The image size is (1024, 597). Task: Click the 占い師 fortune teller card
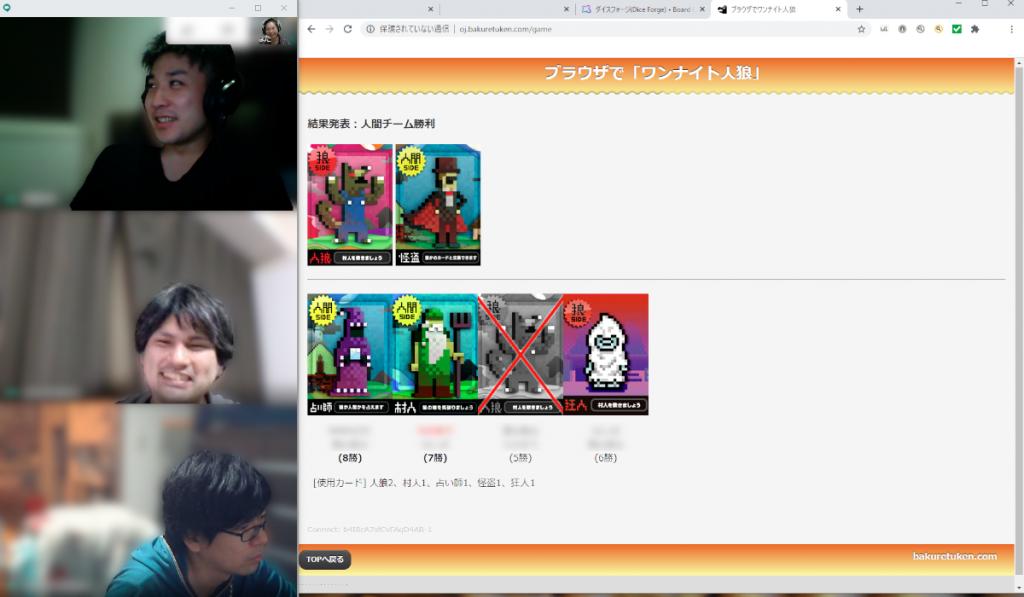[x=350, y=354]
